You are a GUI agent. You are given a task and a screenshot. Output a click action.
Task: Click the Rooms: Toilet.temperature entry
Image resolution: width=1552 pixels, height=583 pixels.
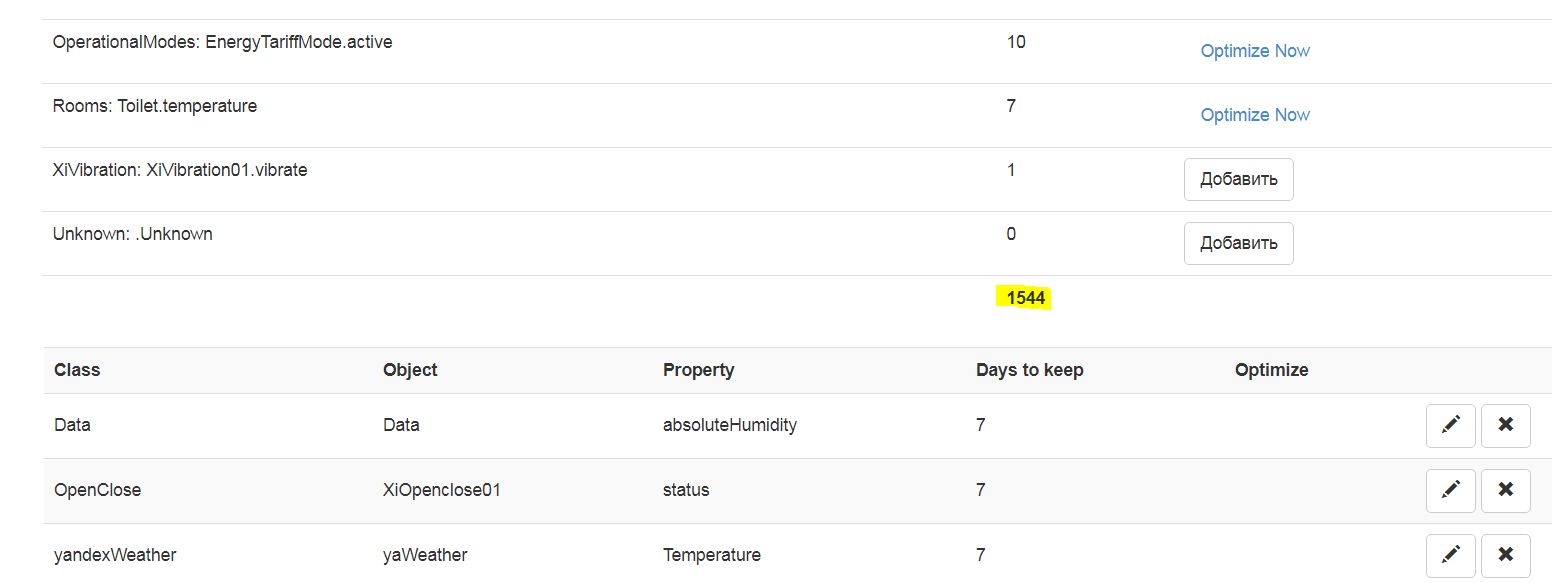click(155, 106)
